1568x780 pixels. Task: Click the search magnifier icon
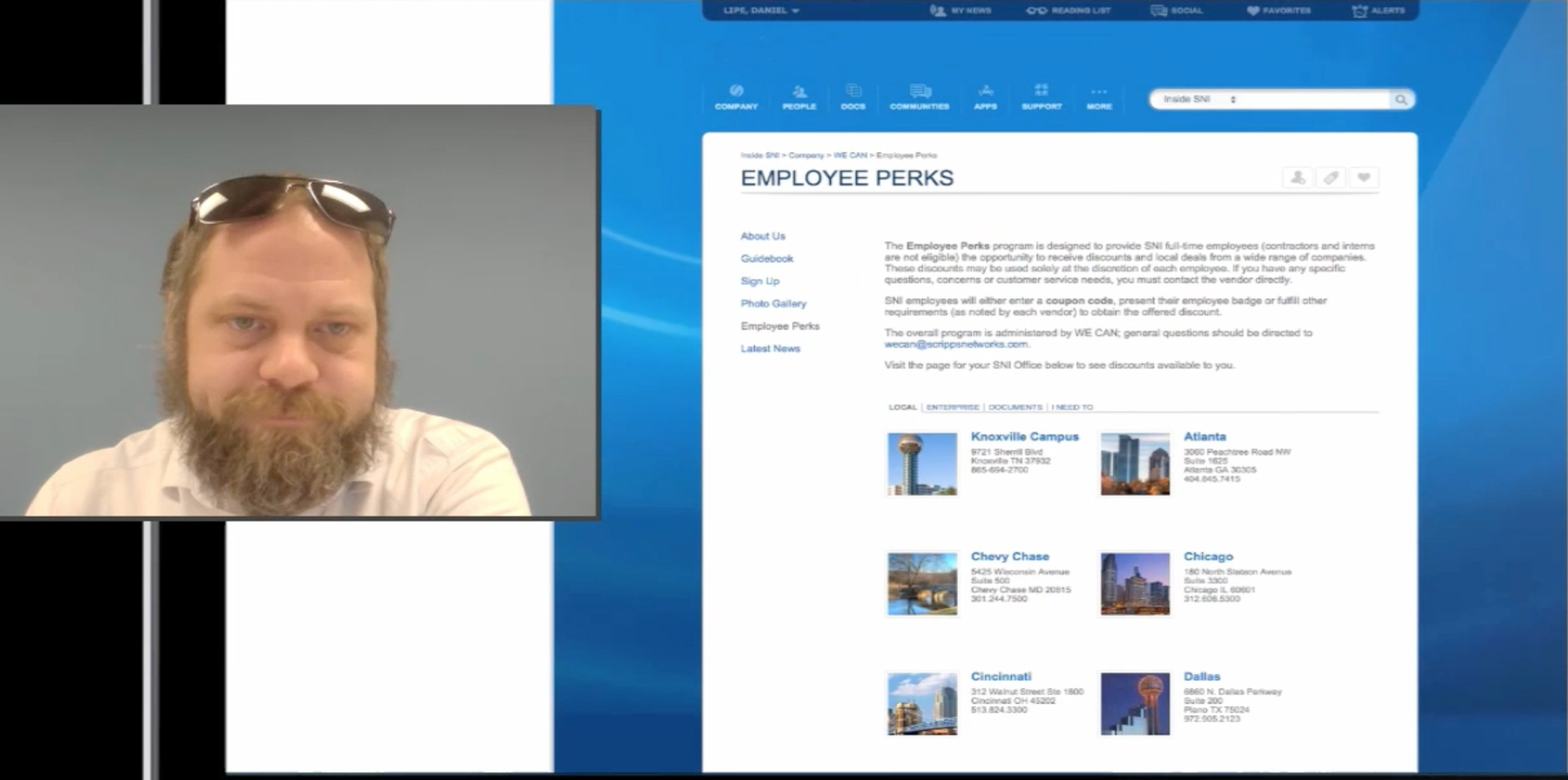[1401, 99]
